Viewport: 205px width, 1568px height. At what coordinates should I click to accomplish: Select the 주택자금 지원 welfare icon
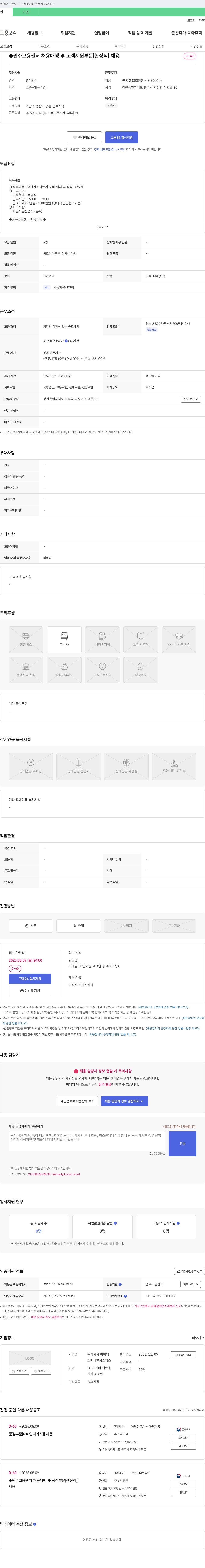26,670
